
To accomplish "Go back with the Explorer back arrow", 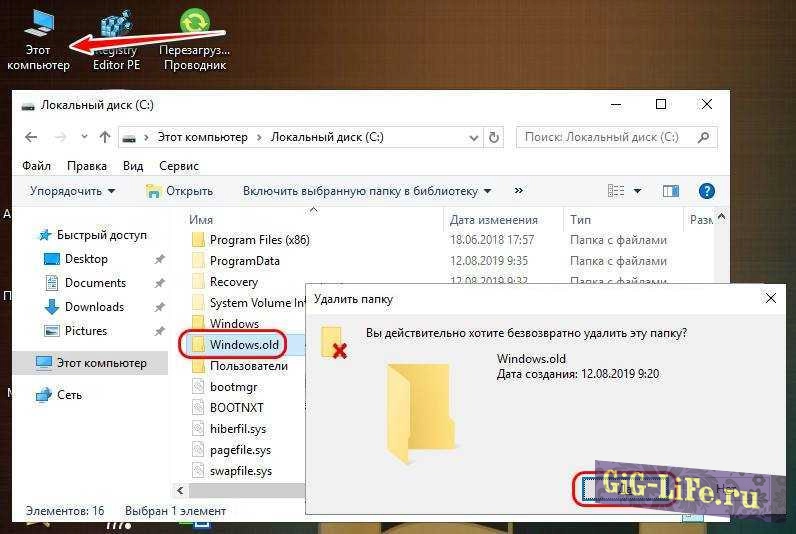I will coord(31,137).
